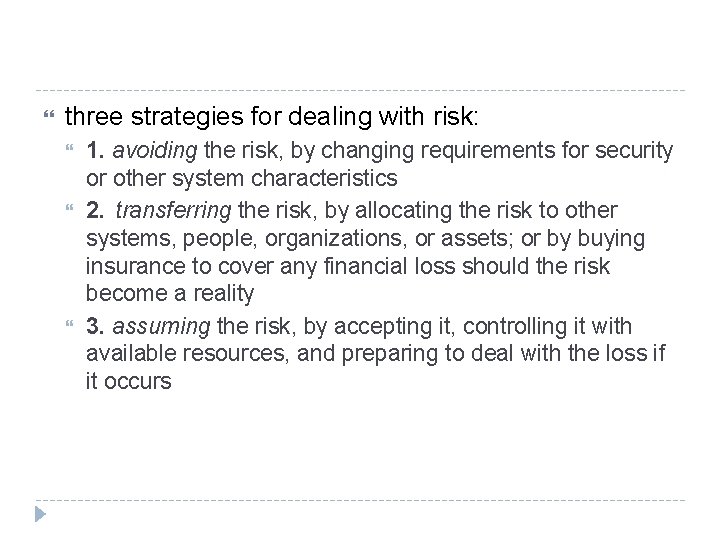Click the text 'it occurs'
Viewport: 720px width, 540px height.
point(129,383)
